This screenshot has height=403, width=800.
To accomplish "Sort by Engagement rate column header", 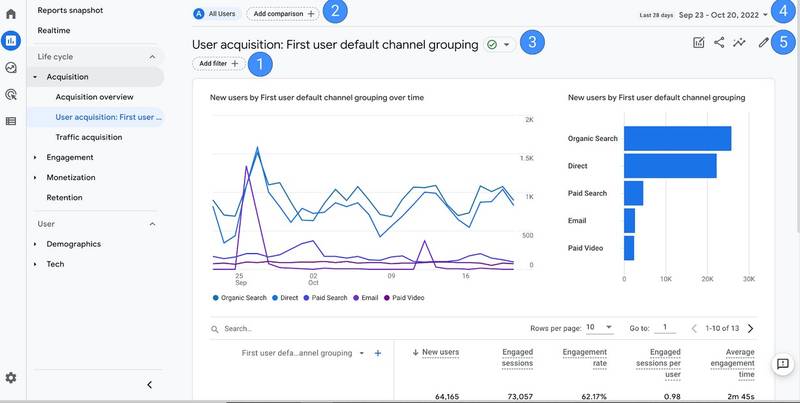I will (585, 358).
